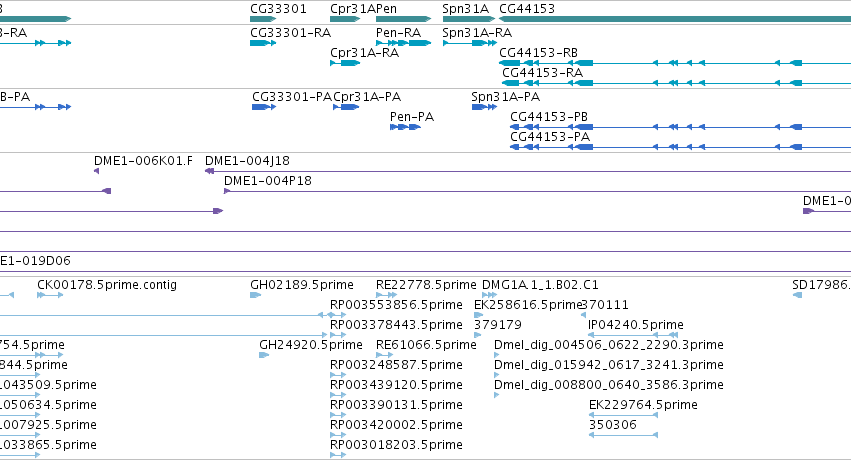Select the CG33301-RA transcript label
The width and height of the screenshot is (851, 460).
pyautogui.click(x=290, y=33)
